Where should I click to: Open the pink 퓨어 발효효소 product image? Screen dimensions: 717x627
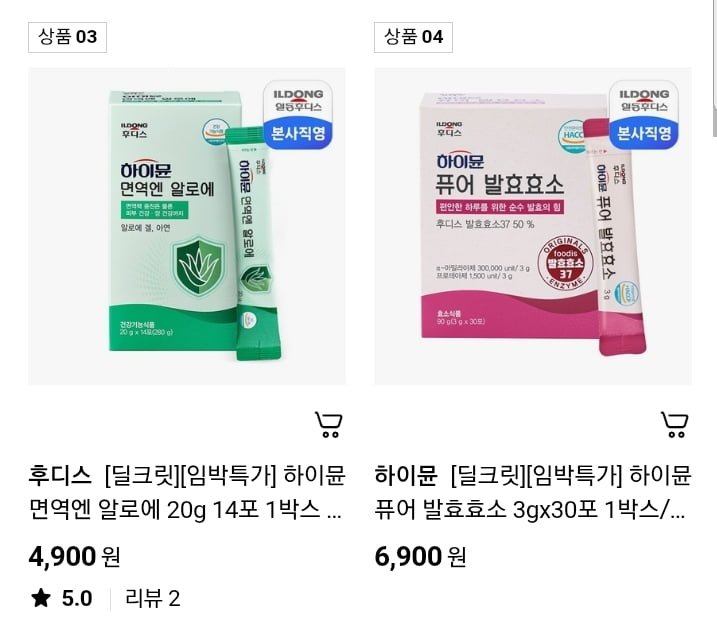click(533, 226)
